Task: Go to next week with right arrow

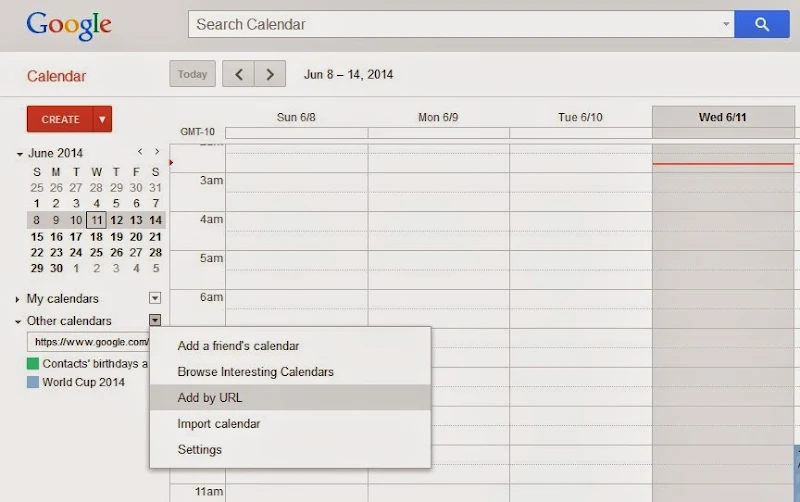Action: (270, 74)
